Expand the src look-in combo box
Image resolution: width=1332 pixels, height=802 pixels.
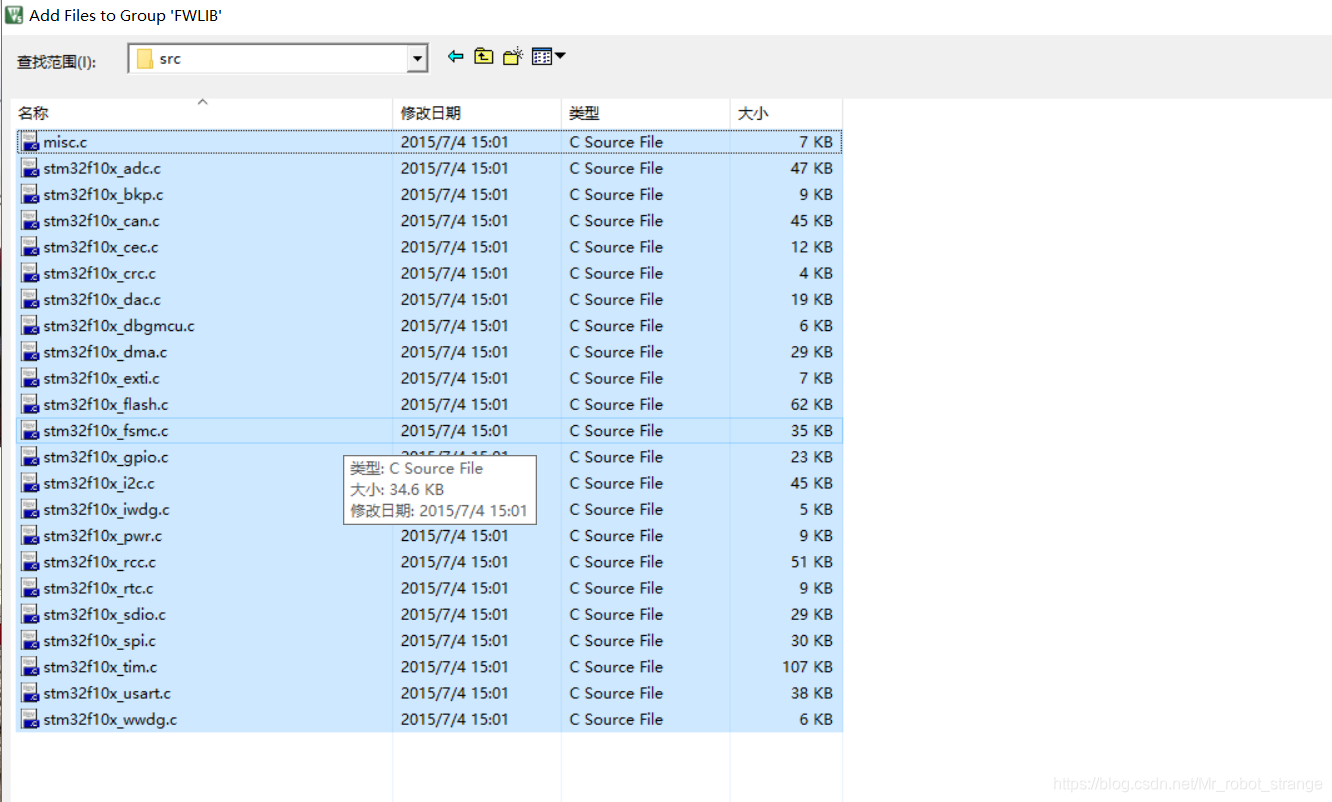point(417,59)
